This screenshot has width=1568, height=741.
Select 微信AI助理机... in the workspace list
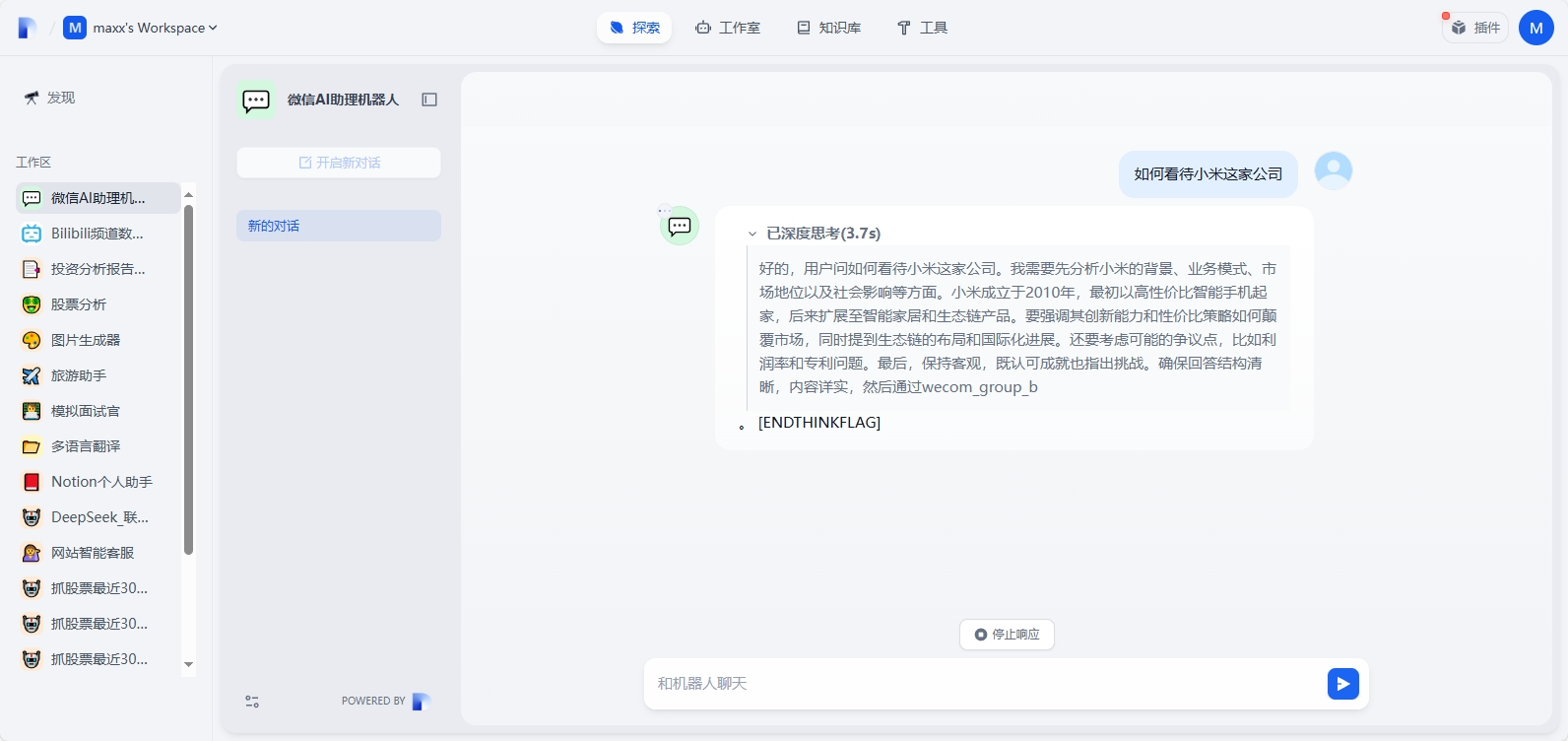tap(98, 198)
